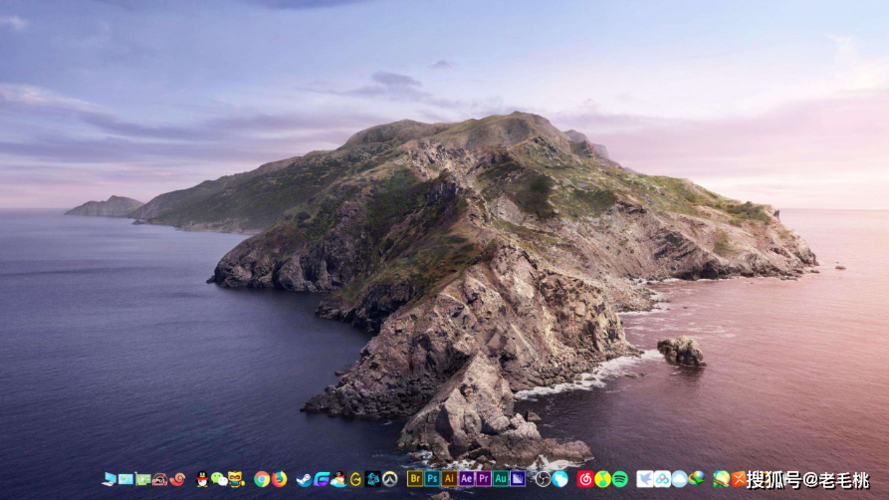889x500 pixels.
Task: Launch the yellow cartoon cat app
Action: 236,479
